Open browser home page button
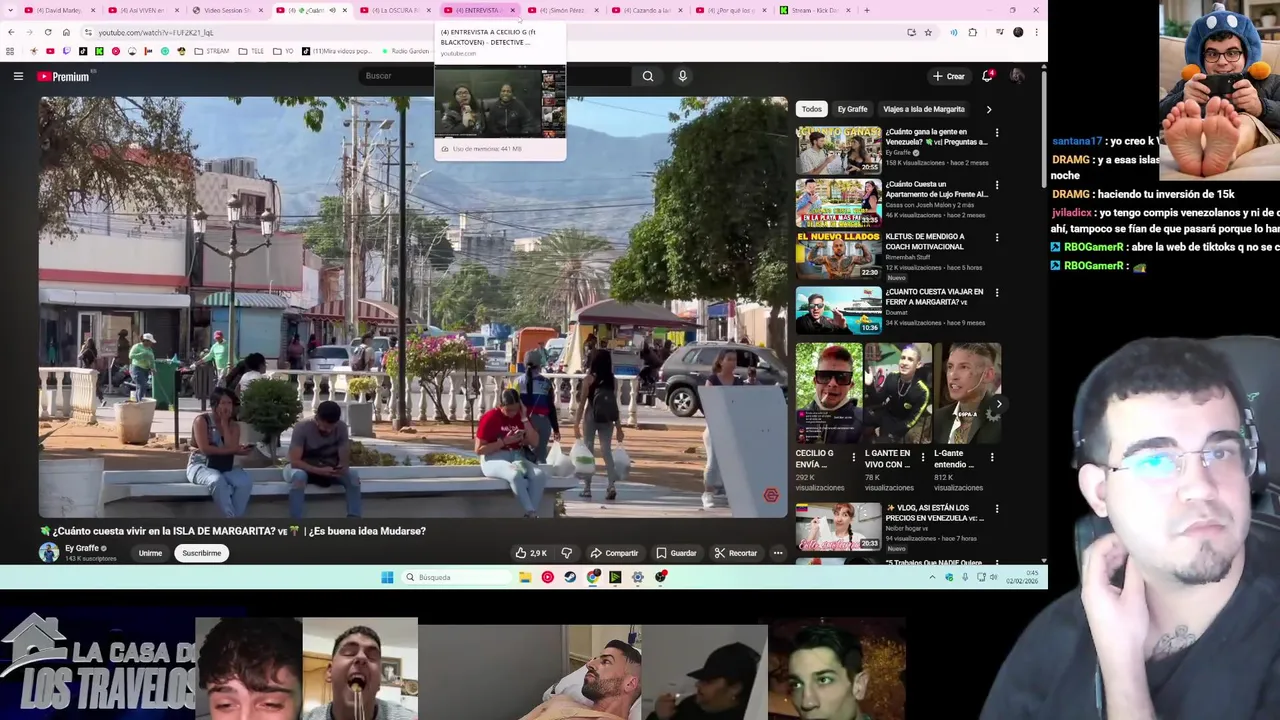This screenshot has width=1280, height=720. 66,32
